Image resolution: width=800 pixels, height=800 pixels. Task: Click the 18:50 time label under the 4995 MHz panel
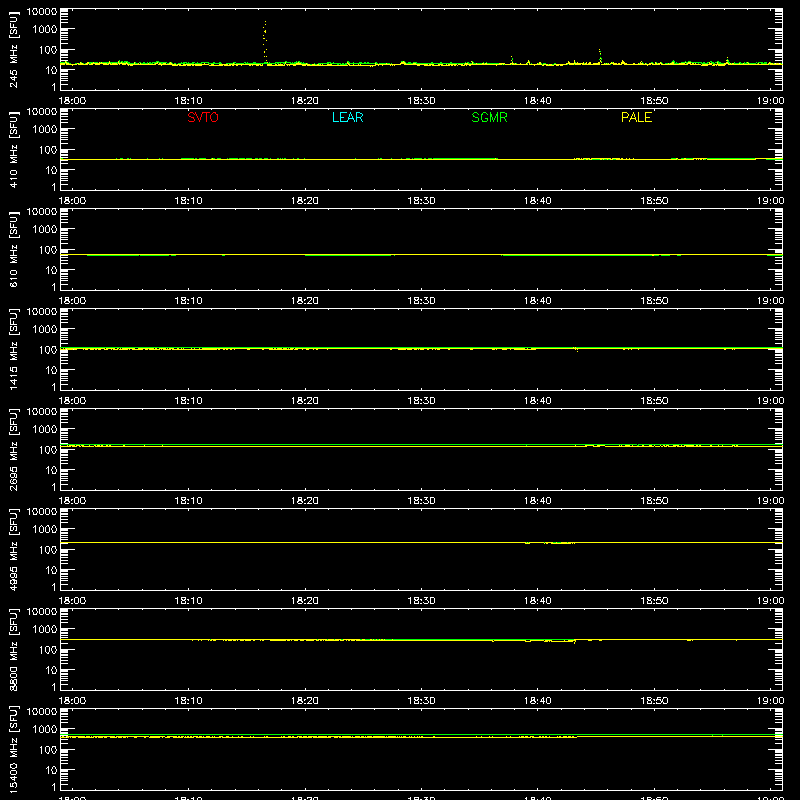(x=654, y=601)
